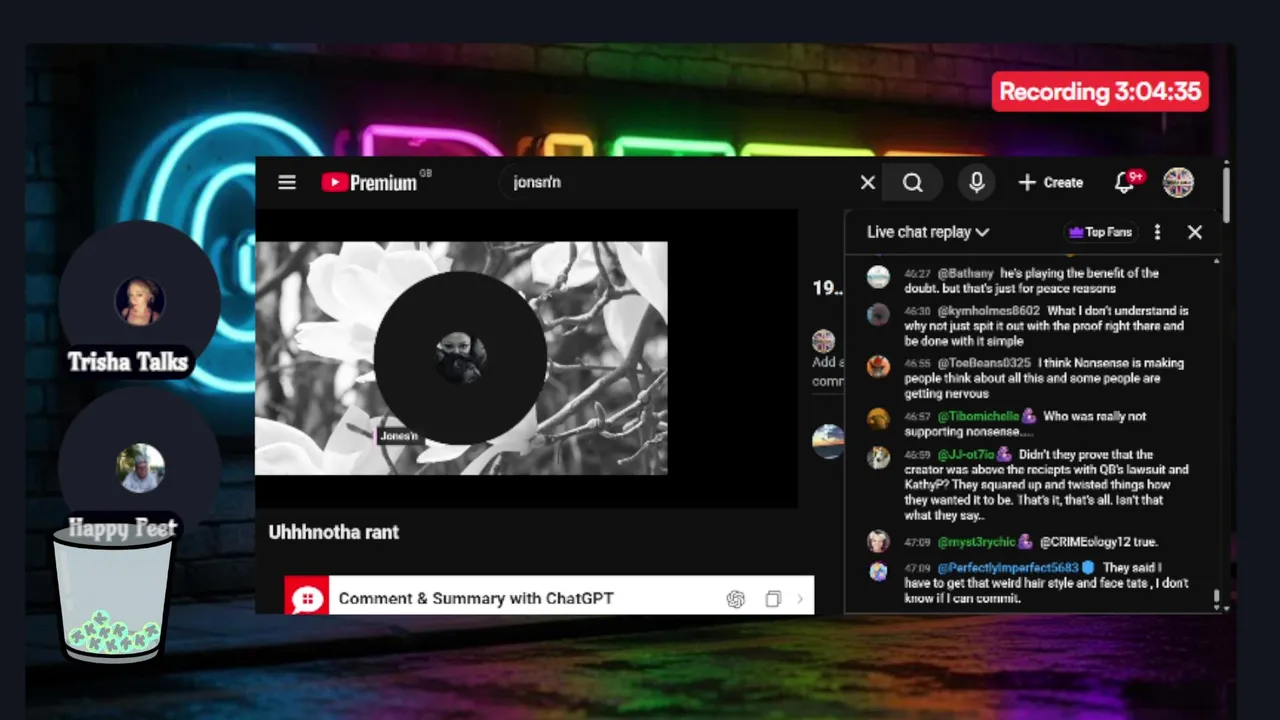This screenshot has height=720, width=1280.
Task: Jump to chat timestamp 46:30
Action: click(x=918, y=311)
